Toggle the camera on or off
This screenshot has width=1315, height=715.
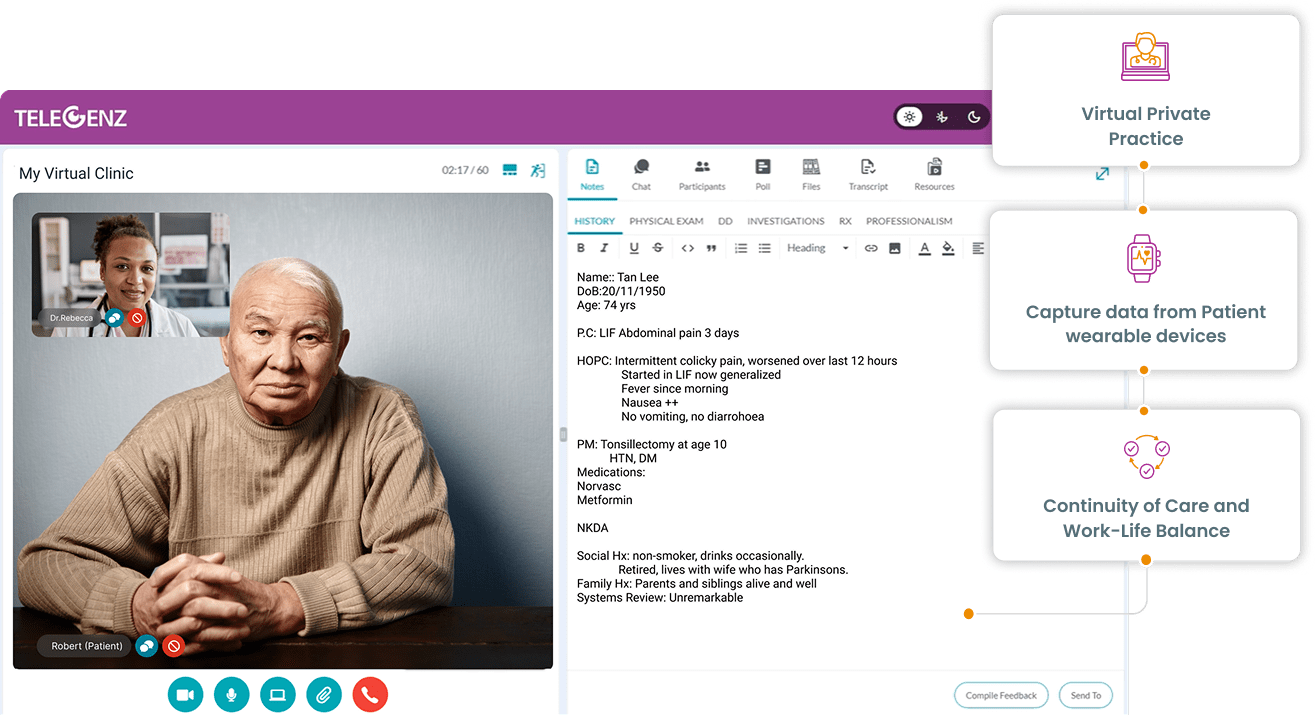(185, 694)
